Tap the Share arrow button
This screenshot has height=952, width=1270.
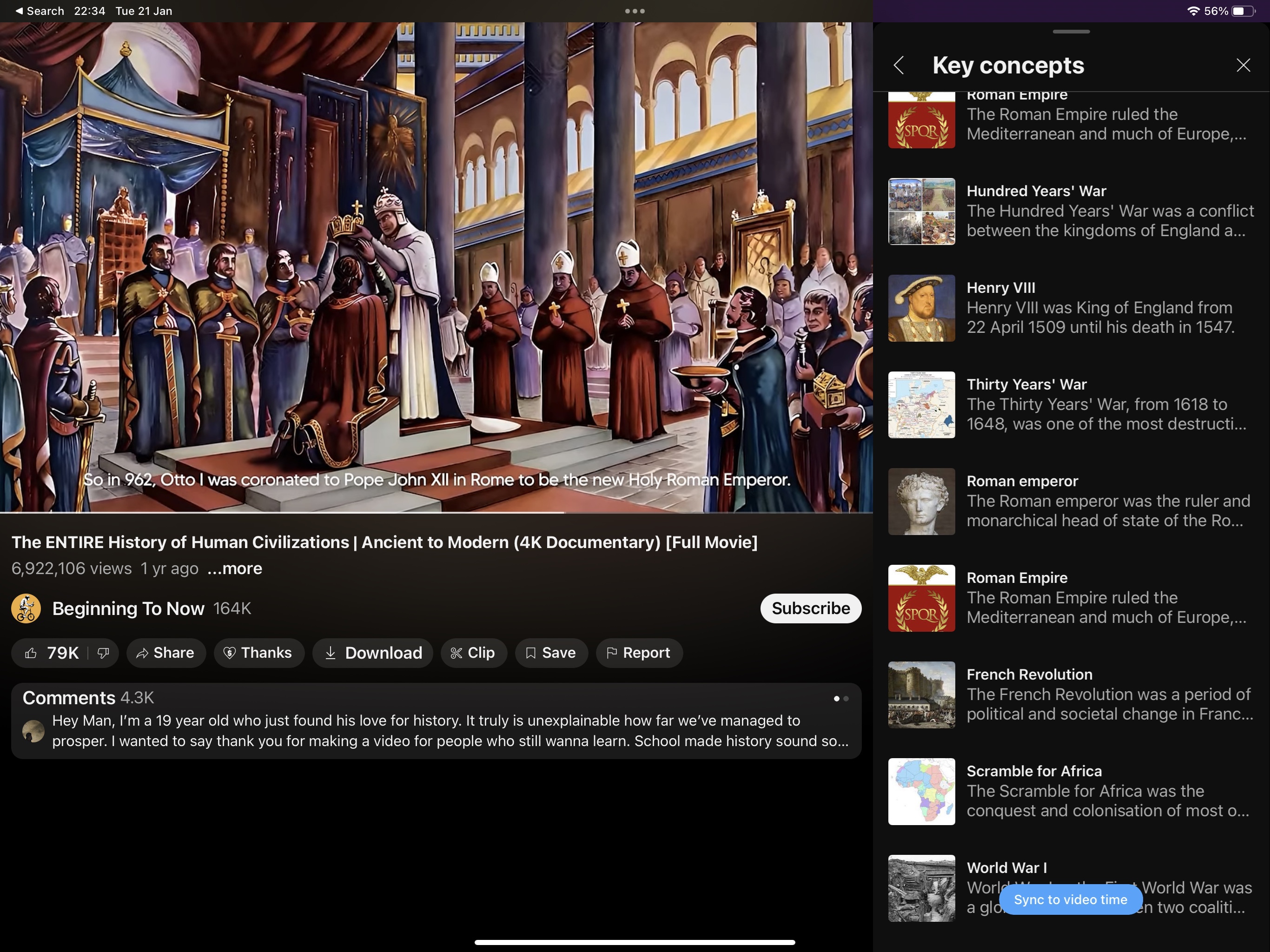[165, 653]
